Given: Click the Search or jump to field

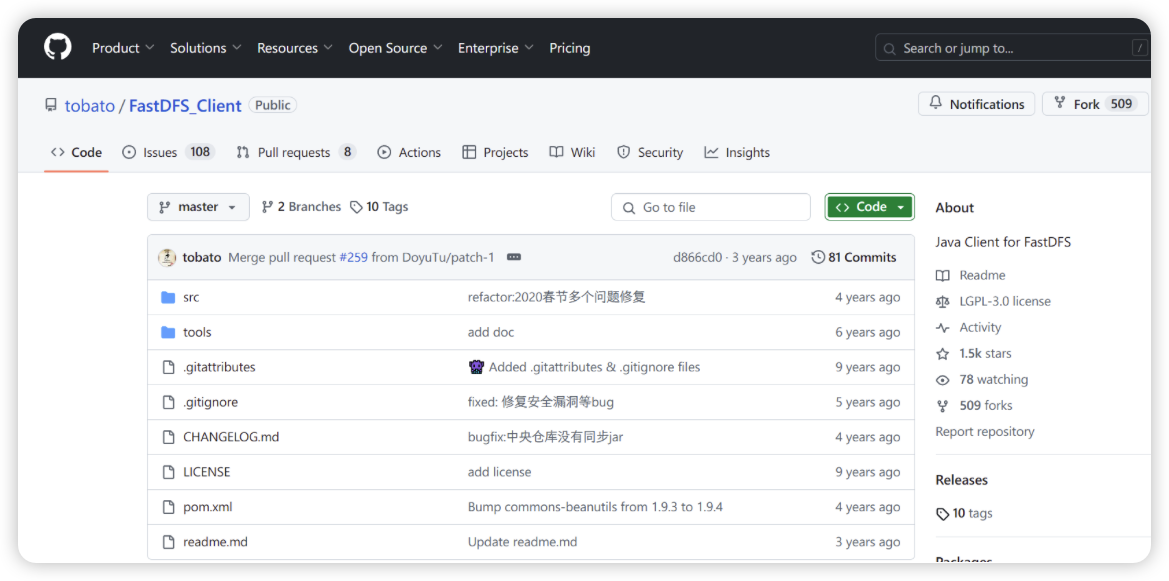Looking at the screenshot, I should [x=1012, y=48].
